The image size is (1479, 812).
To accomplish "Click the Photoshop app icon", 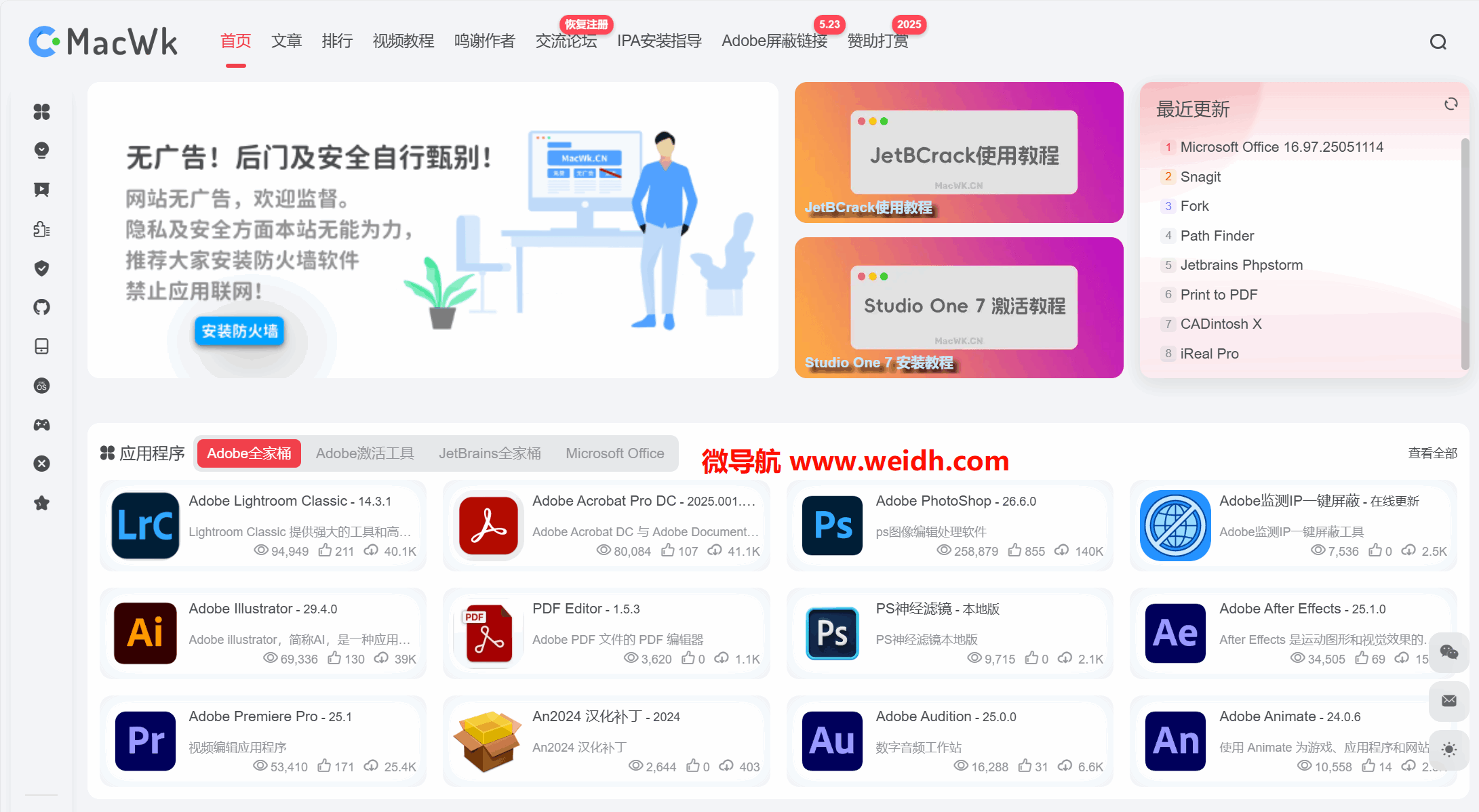I will tap(832, 525).
